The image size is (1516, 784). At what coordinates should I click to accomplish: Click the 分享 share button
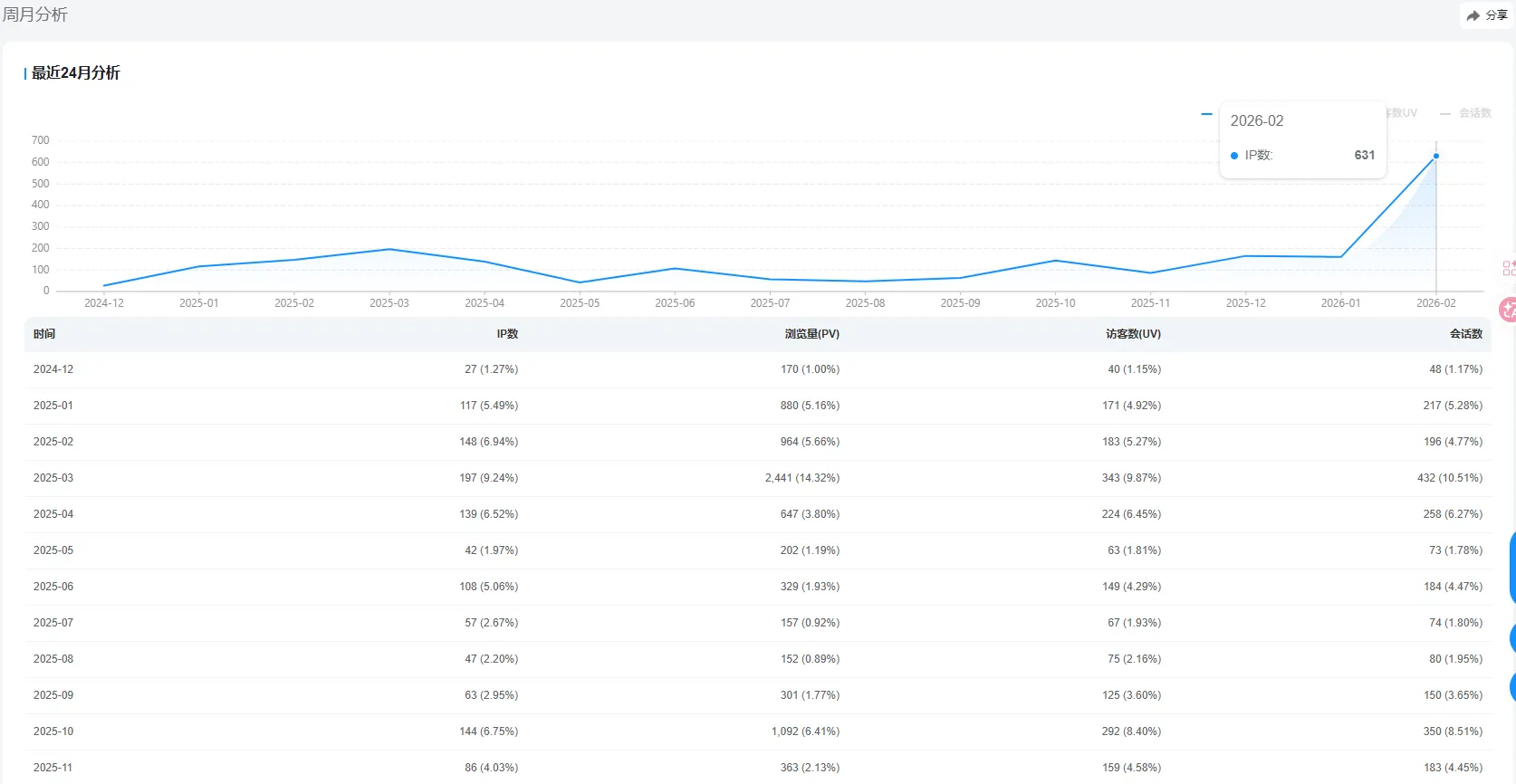click(x=1486, y=15)
